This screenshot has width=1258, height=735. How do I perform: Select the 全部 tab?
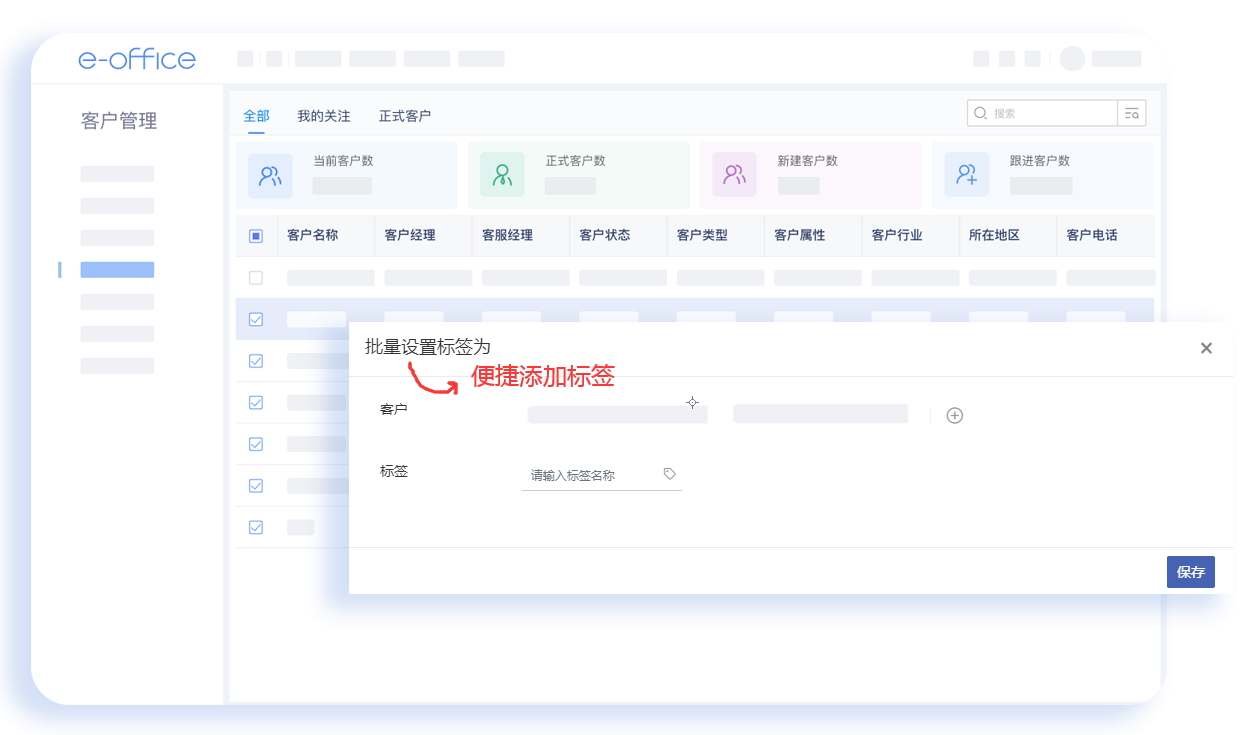pyautogui.click(x=256, y=116)
